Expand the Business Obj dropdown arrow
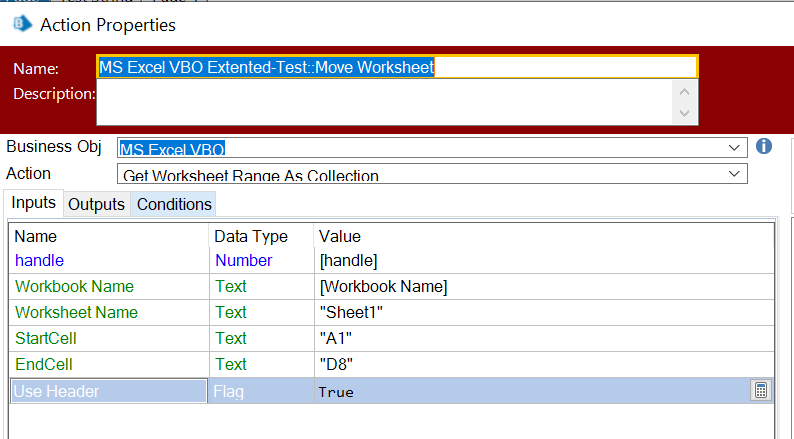This screenshot has height=439, width=794. click(734, 148)
